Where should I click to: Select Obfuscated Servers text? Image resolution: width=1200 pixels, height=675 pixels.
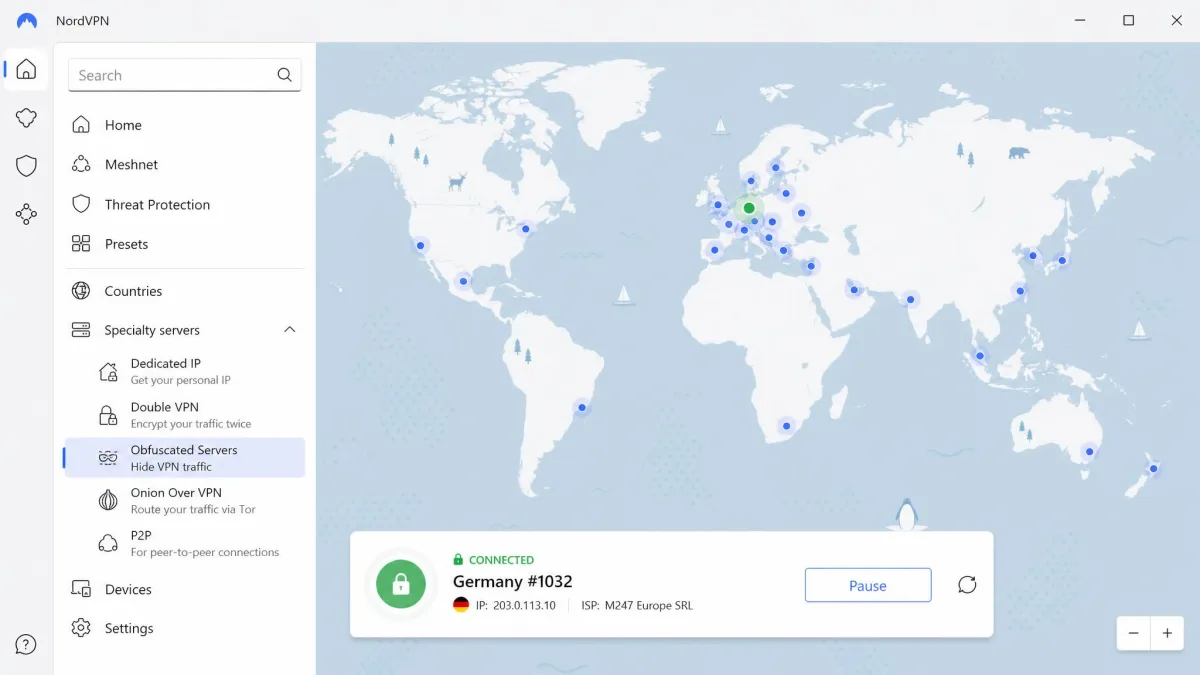point(184,450)
